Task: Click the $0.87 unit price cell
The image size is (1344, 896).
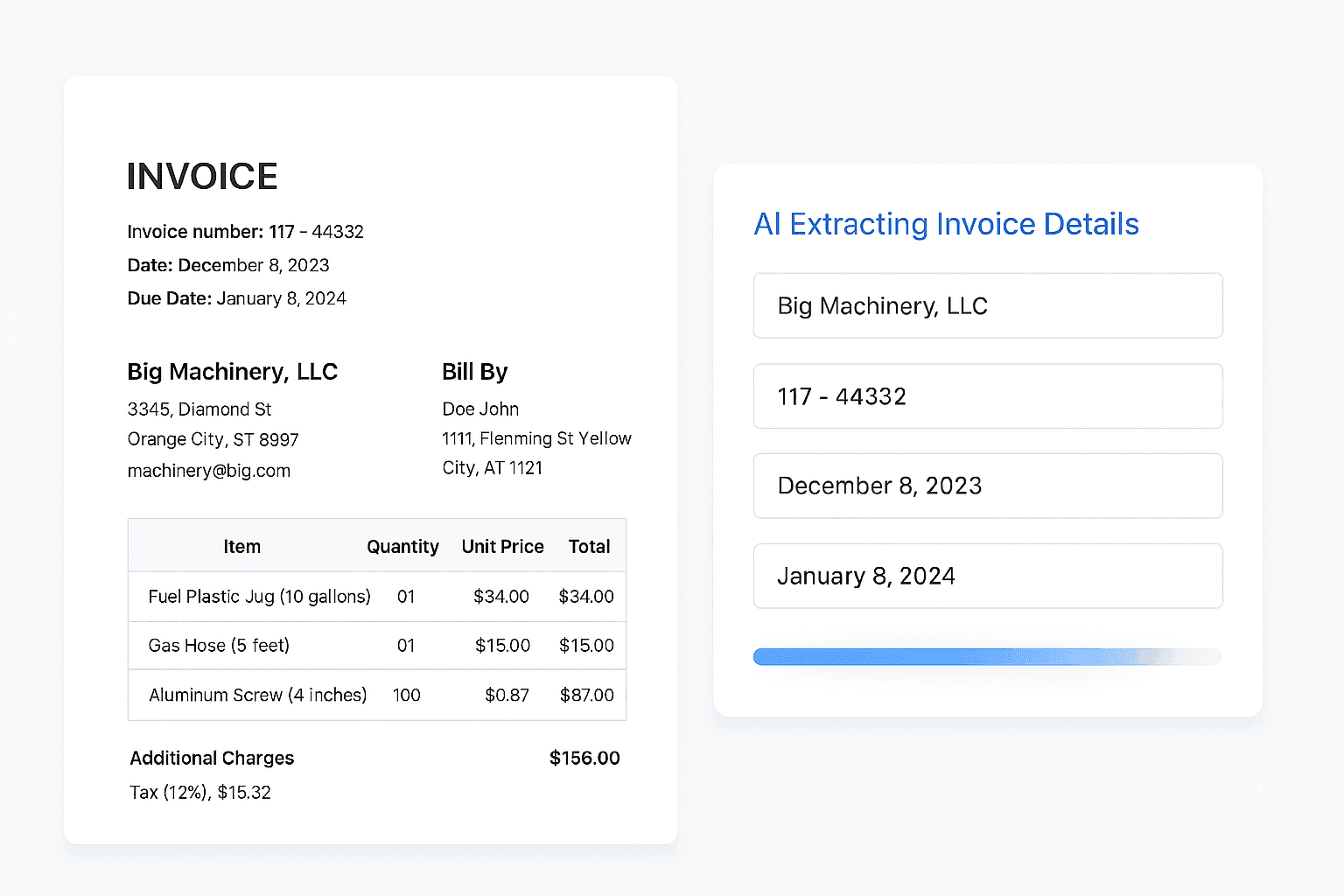Action: tap(507, 696)
